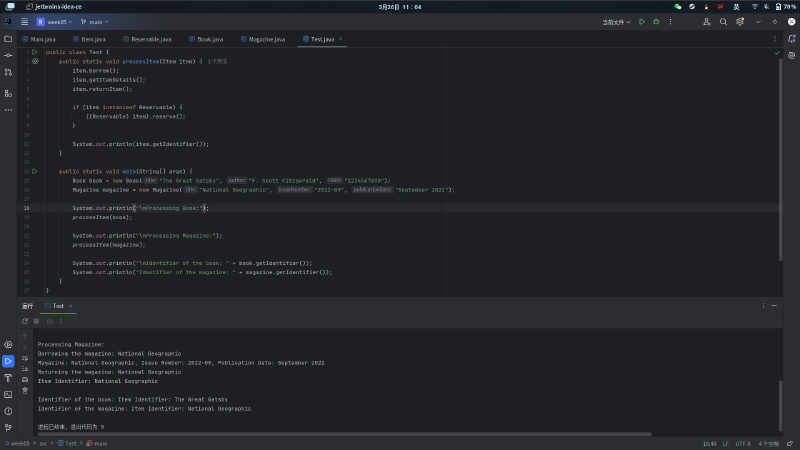This screenshot has width=800, height=450.
Task: Print the console output
Action: coord(25,380)
